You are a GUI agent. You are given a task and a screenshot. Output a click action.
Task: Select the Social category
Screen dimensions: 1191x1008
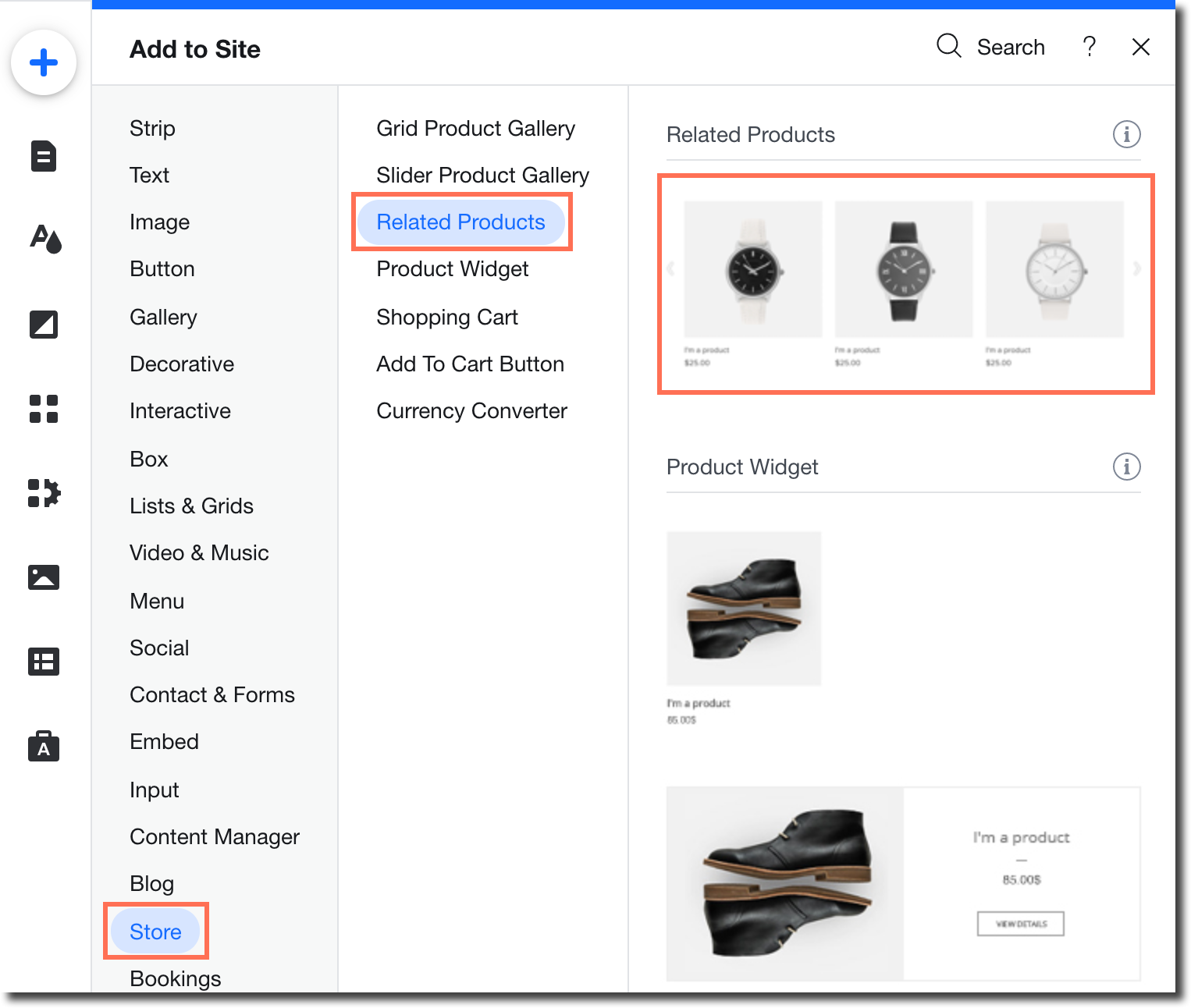click(159, 648)
